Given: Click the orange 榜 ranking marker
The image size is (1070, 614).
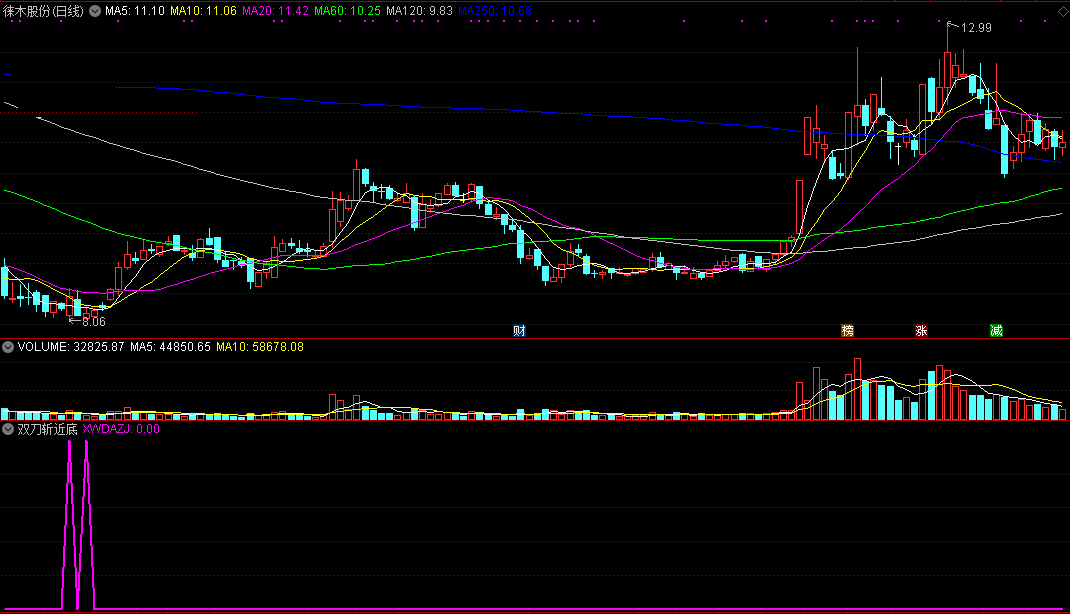Looking at the screenshot, I should click(x=848, y=331).
